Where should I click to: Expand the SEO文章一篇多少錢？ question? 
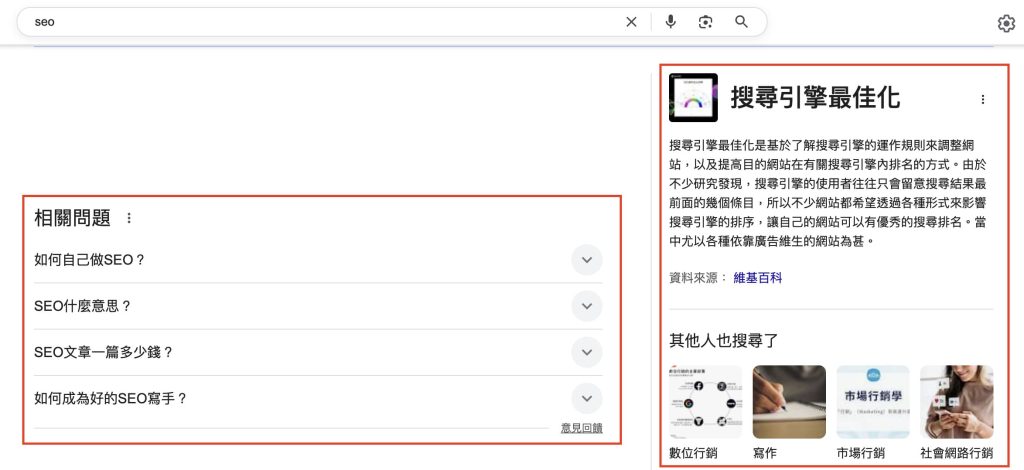click(x=587, y=352)
